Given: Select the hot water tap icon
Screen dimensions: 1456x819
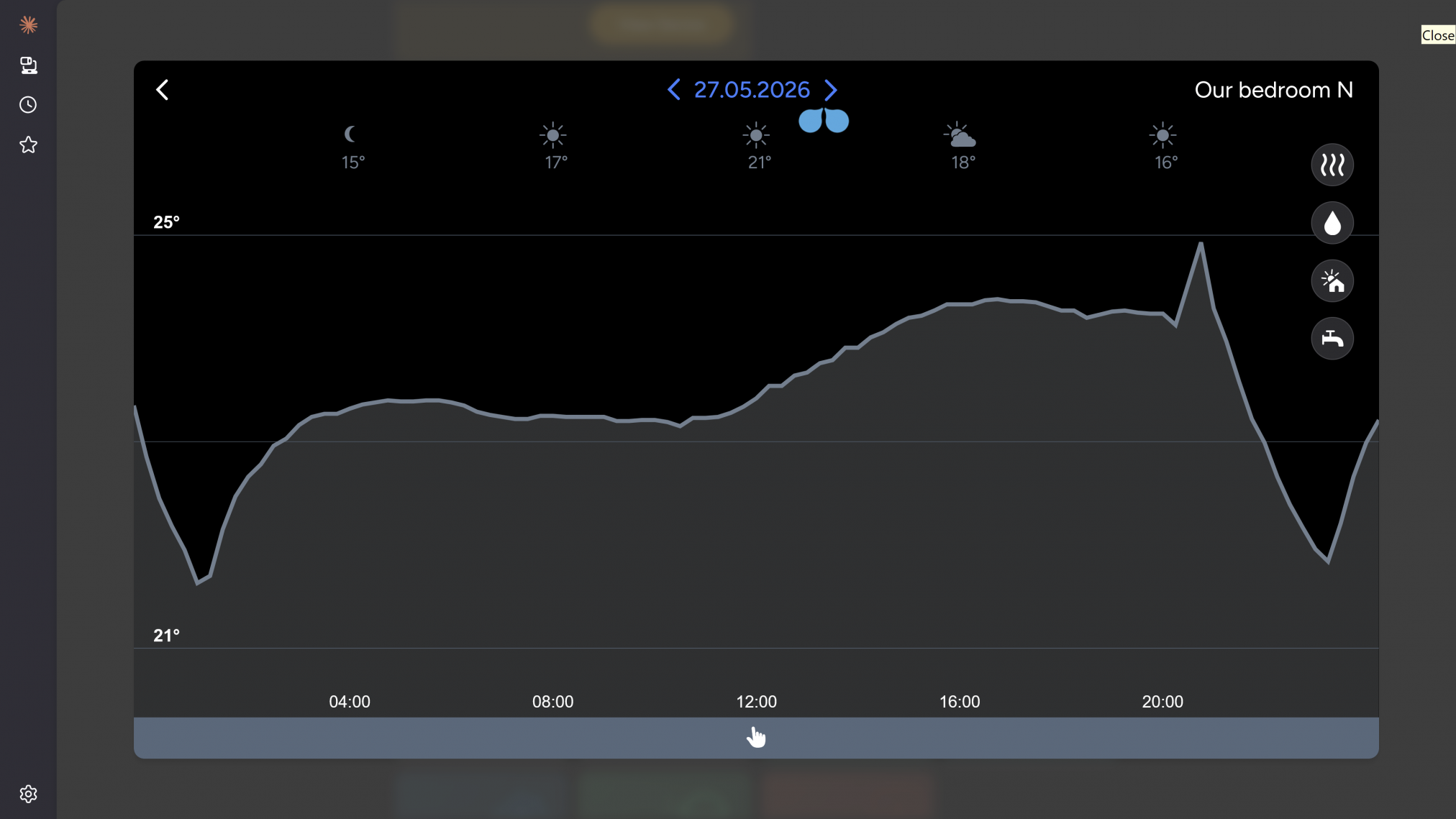Looking at the screenshot, I should click(1332, 338).
